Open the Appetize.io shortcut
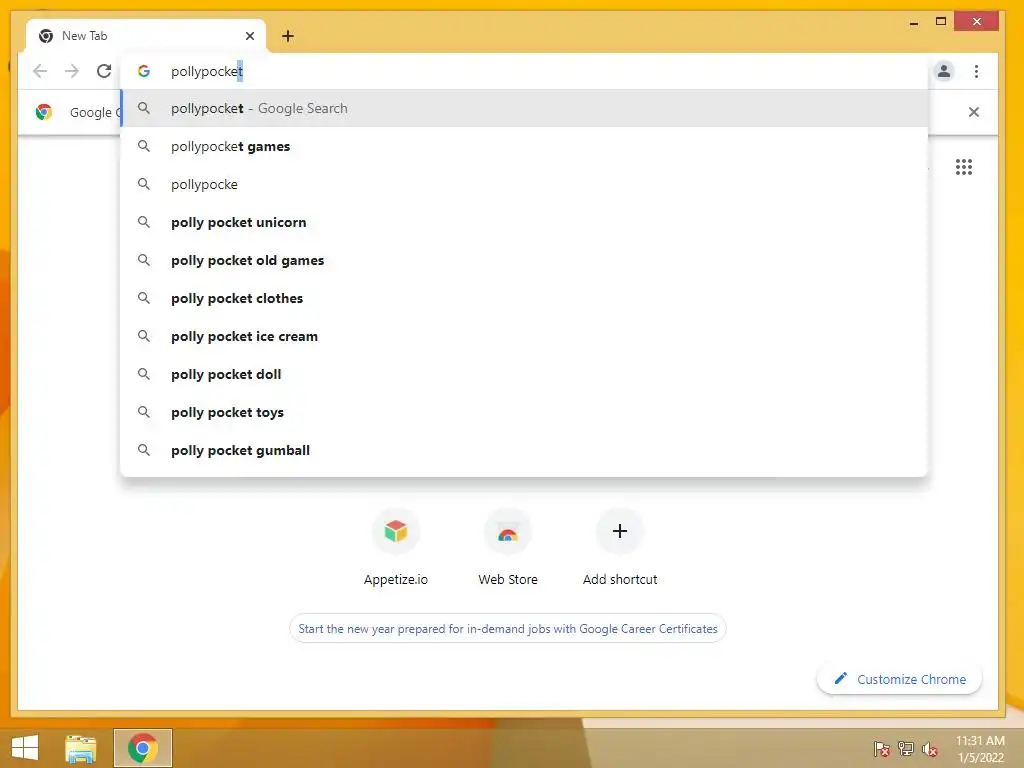 pos(396,547)
